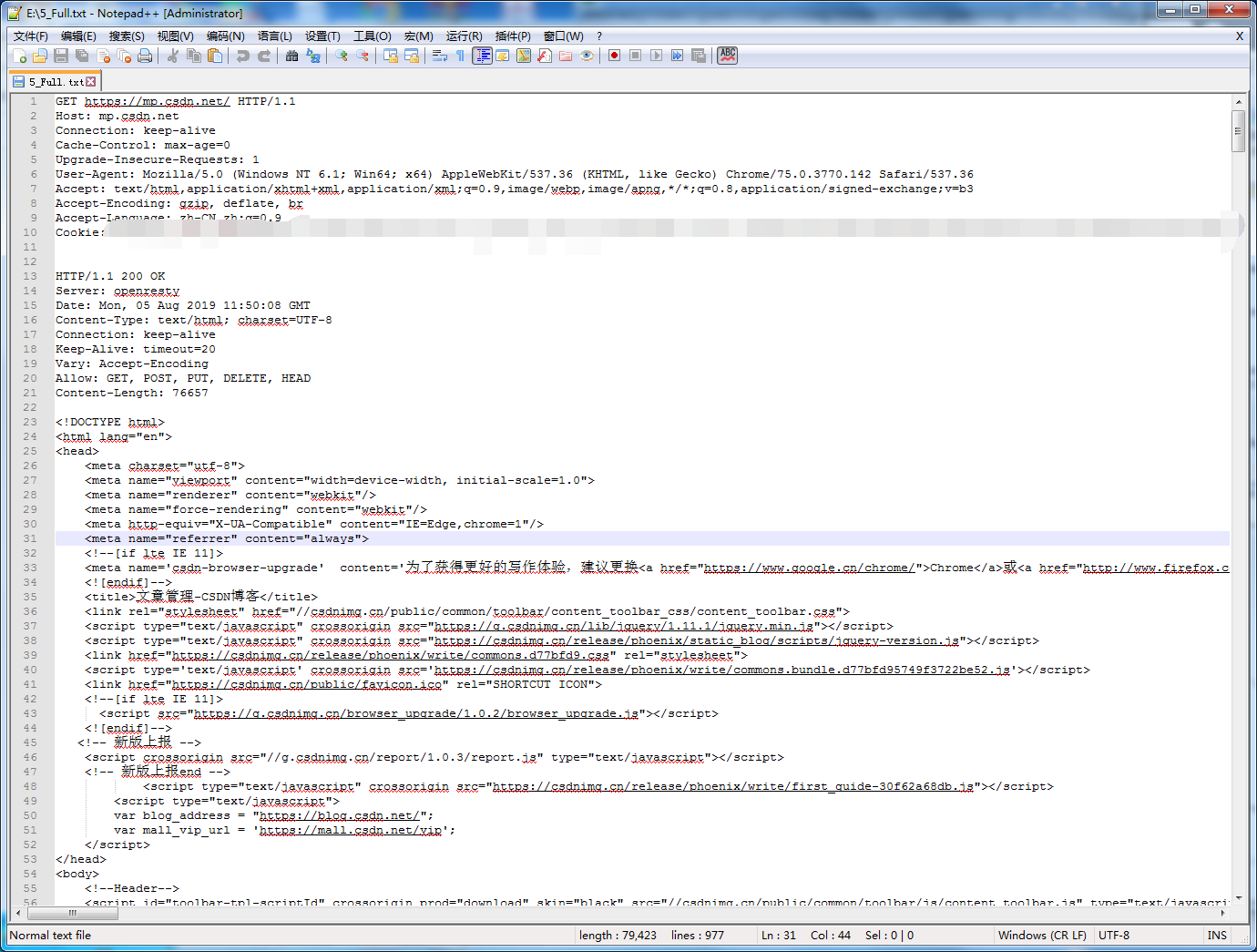The height and width of the screenshot is (952, 1257).
Task: Toggle Show All Characters with paragraph icon
Action: point(460,56)
